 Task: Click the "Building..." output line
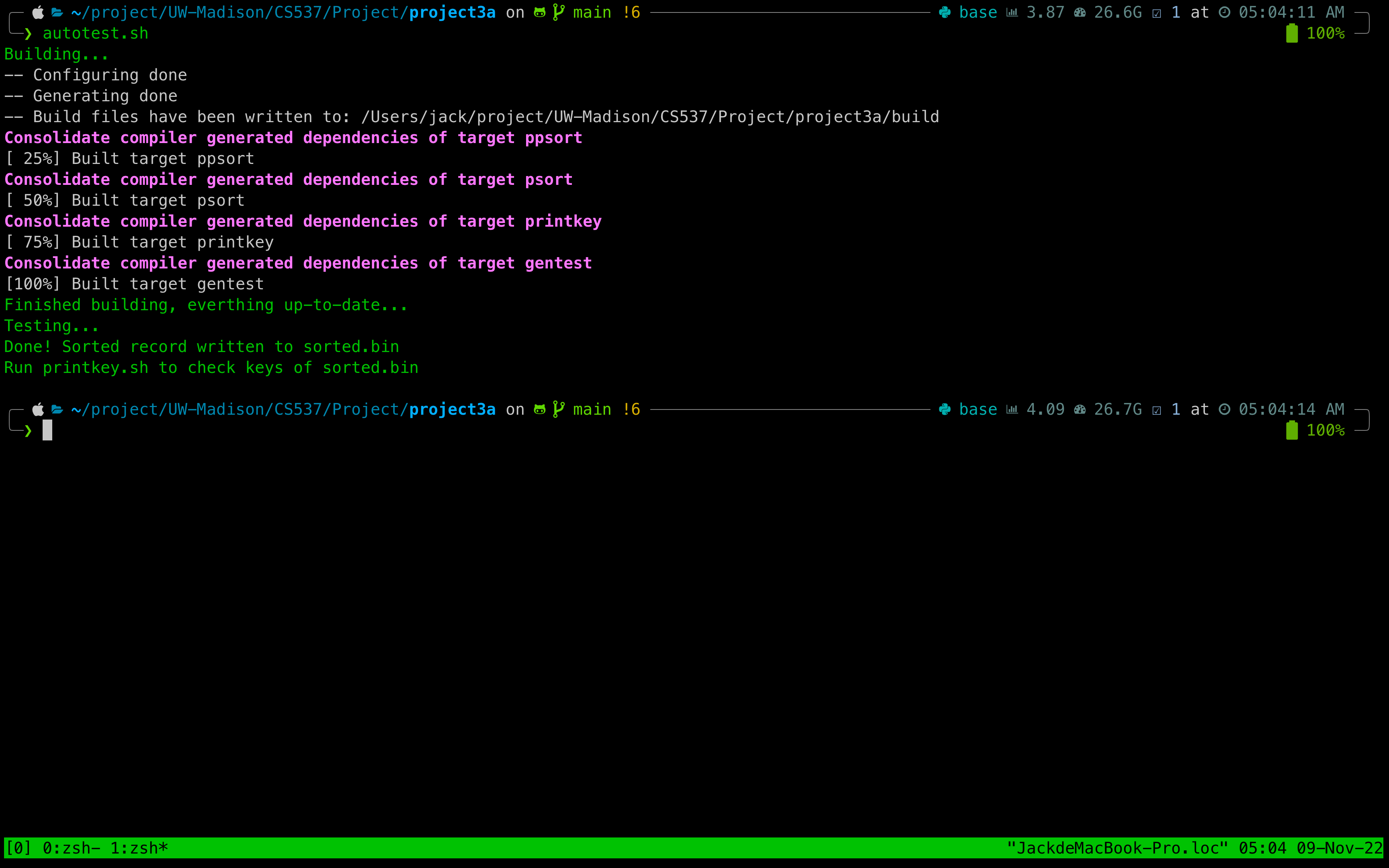click(56, 55)
